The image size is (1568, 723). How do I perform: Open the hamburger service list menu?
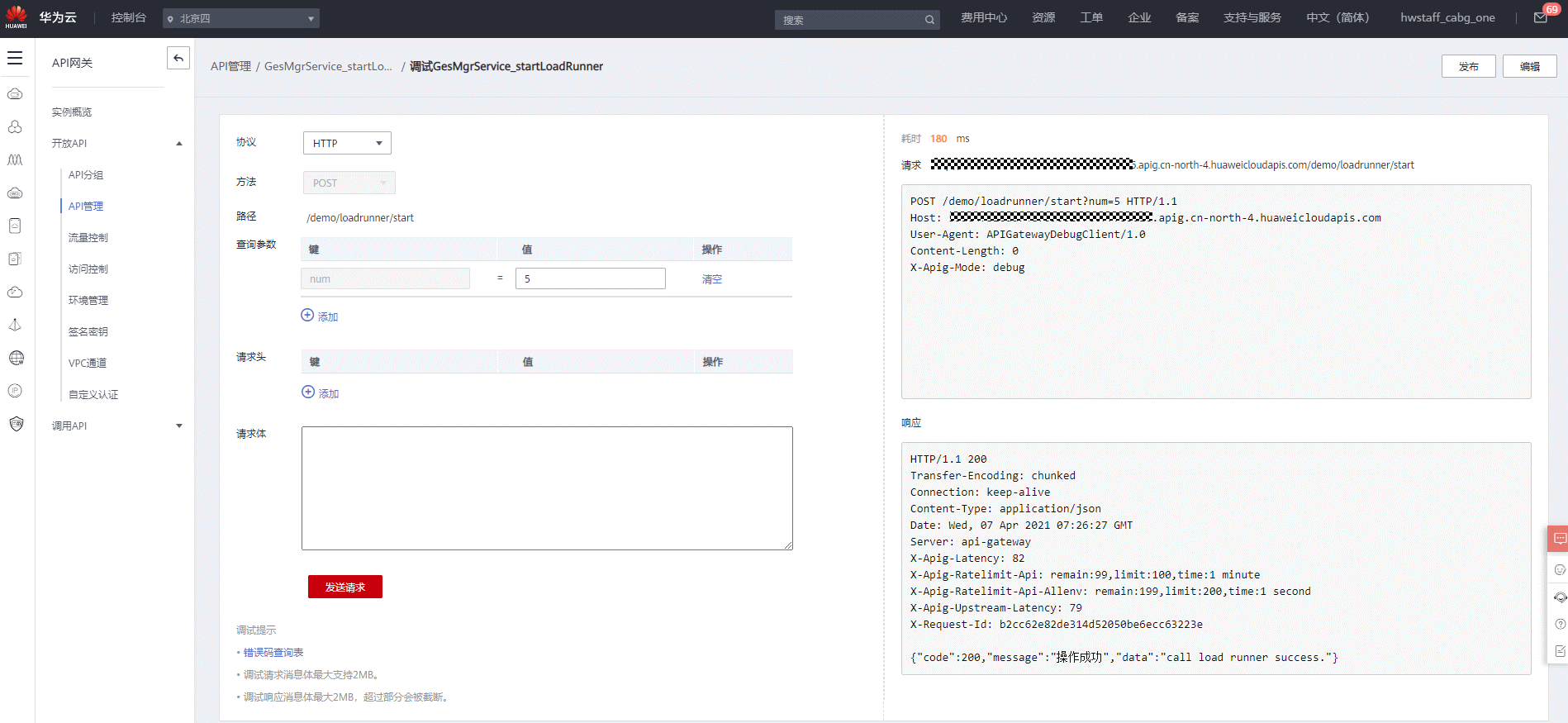point(15,59)
